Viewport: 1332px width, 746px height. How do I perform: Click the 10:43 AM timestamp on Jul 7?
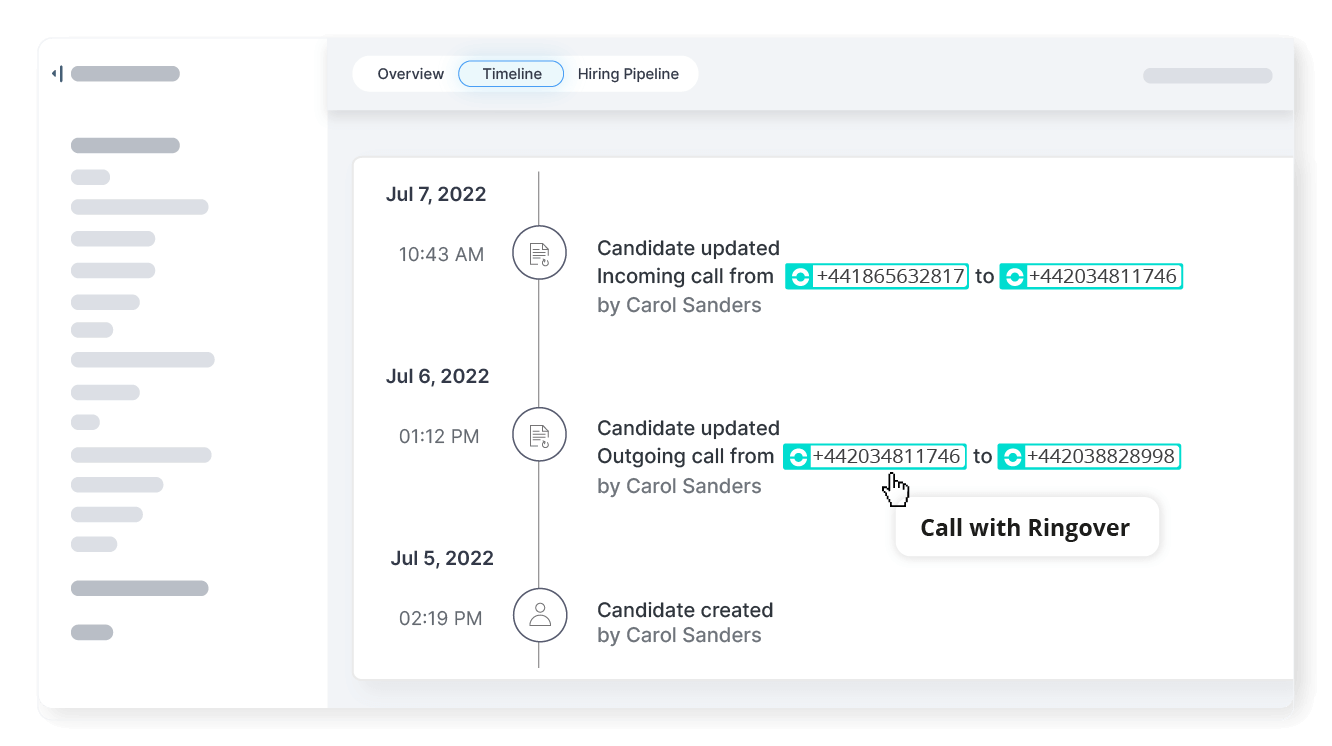coord(441,254)
